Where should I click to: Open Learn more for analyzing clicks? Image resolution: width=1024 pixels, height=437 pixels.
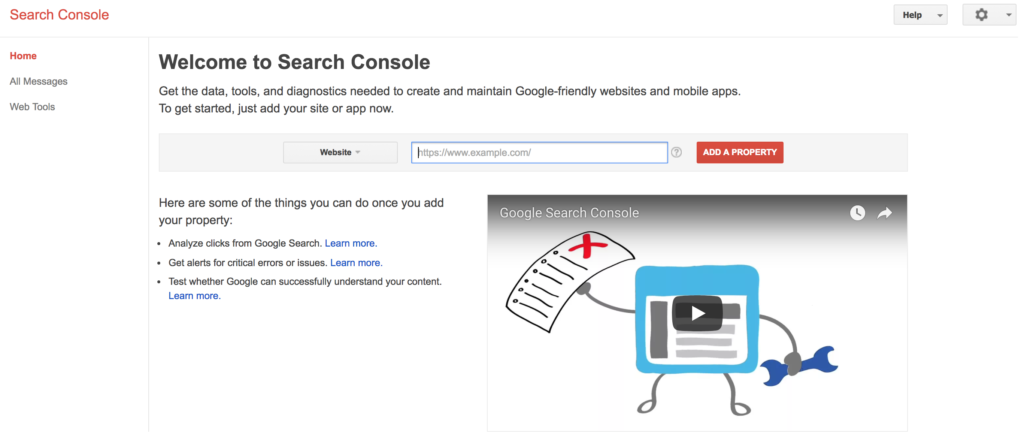pos(351,243)
